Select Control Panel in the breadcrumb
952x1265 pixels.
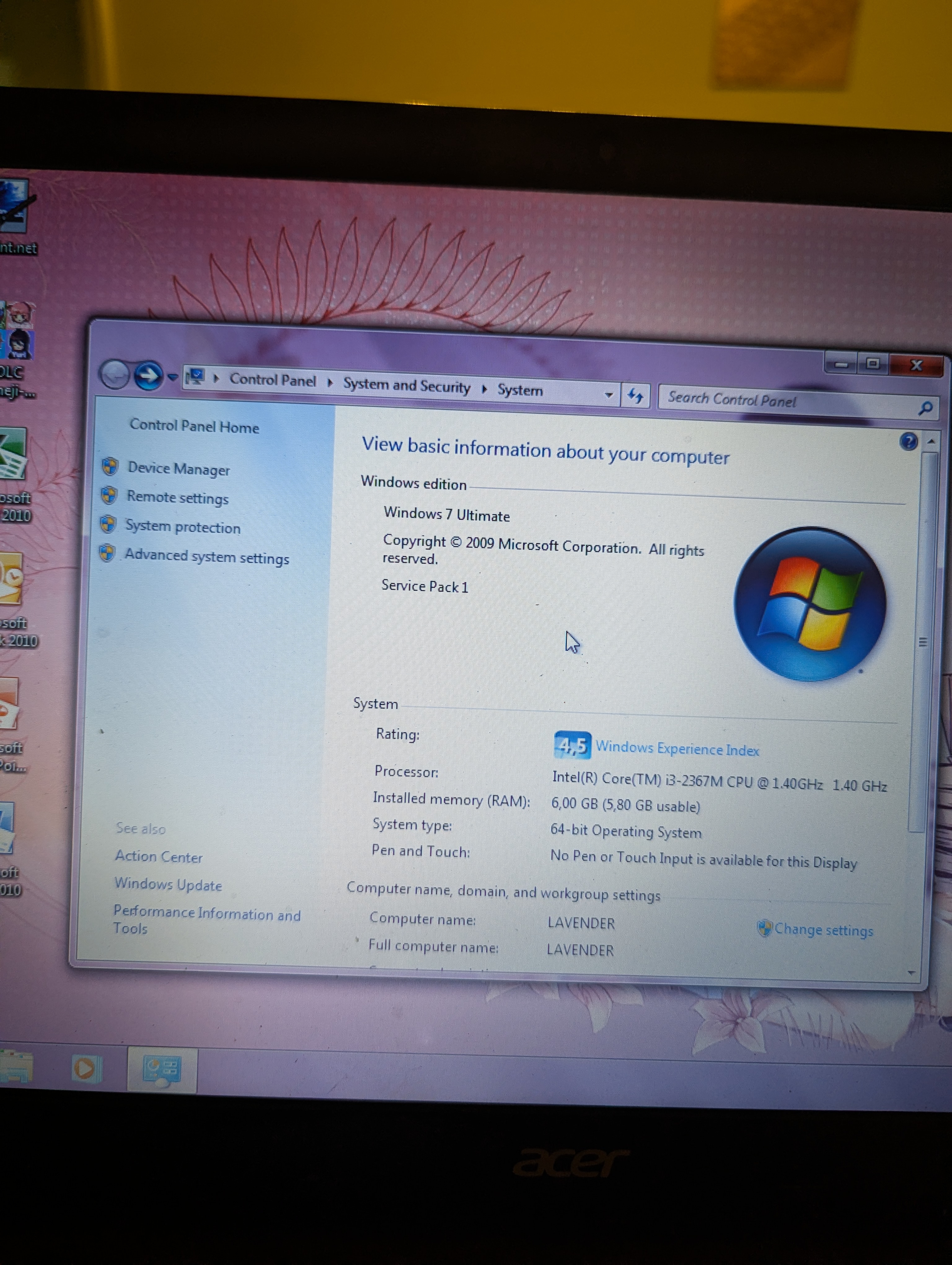click(x=273, y=380)
